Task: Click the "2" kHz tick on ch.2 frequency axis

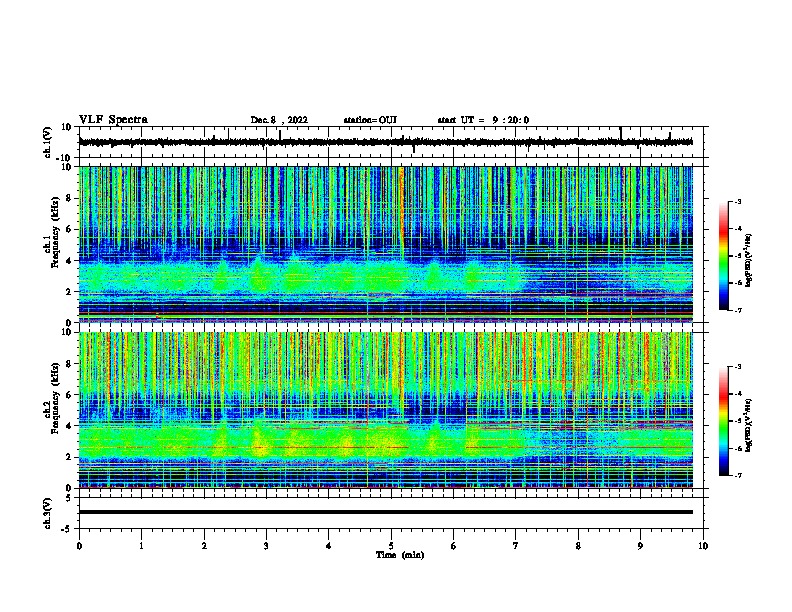Action: [70, 457]
